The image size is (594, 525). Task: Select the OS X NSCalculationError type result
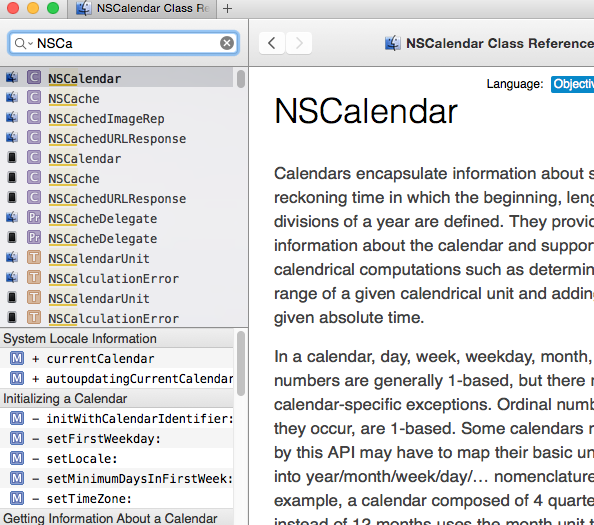coord(117,278)
